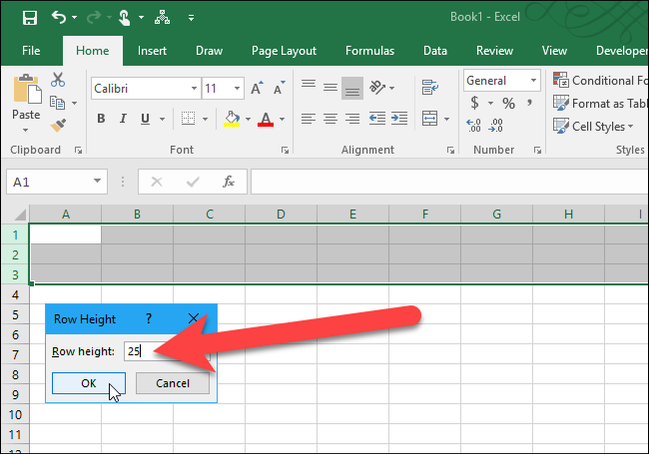649x454 pixels.
Task: Click the Percent Style icon
Action: [x=508, y=103]
